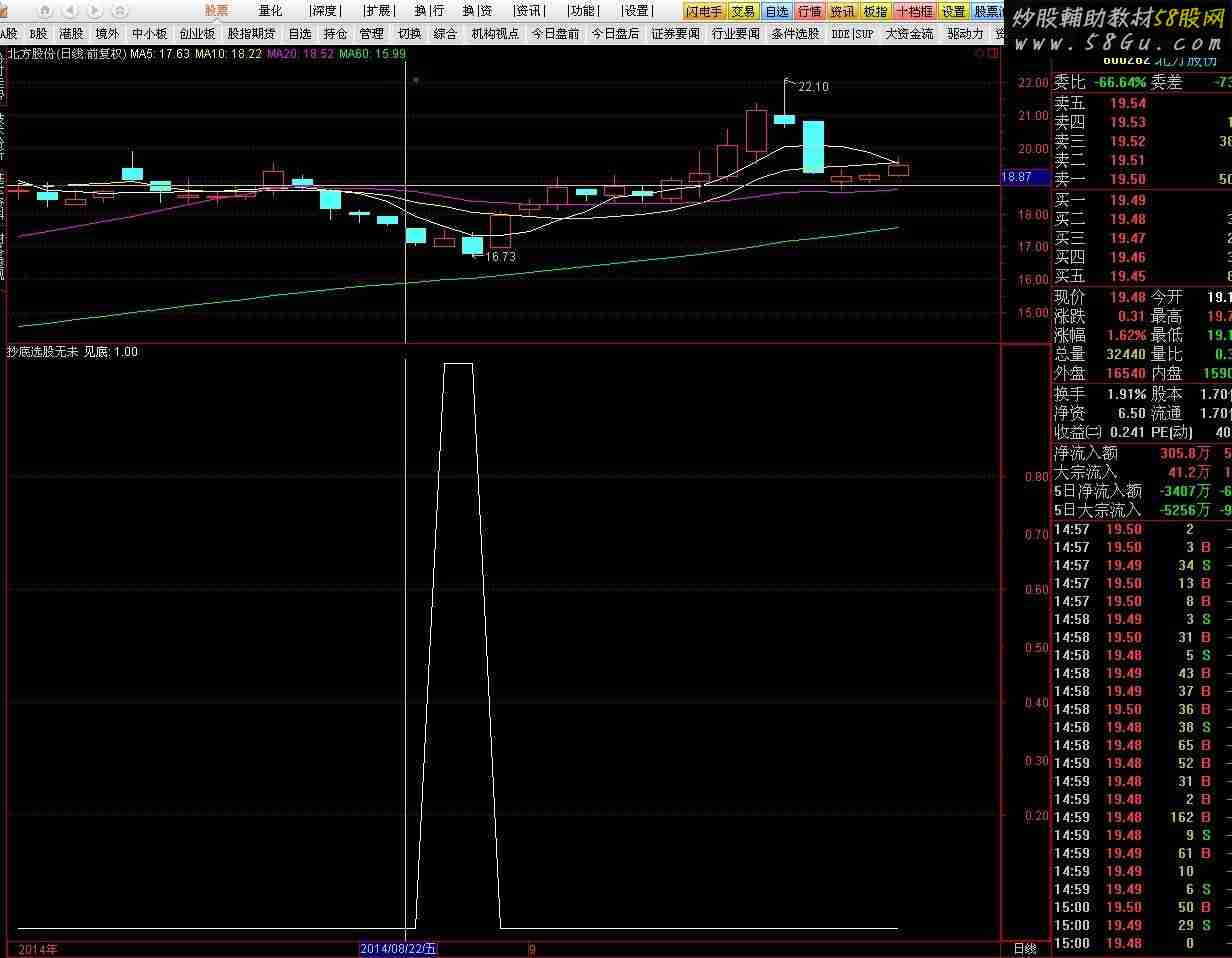Click the small red circle icon above chart
This screenshot has width=1232, height=958.
click(x=979, y=54)
